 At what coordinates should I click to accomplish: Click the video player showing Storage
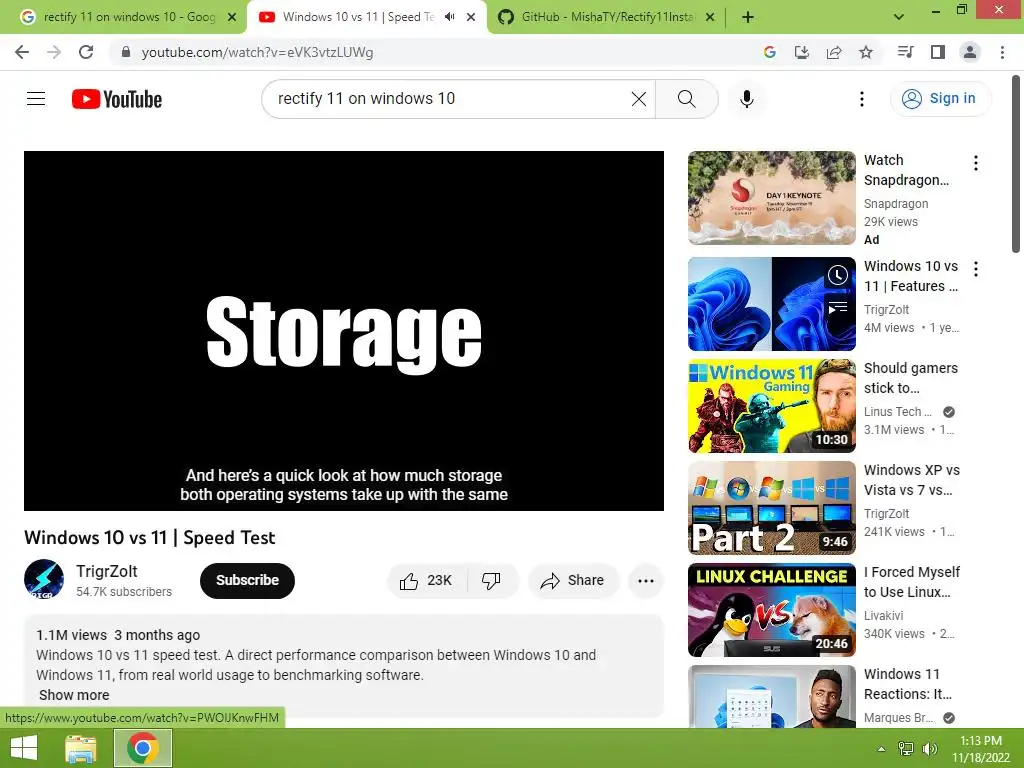pyautogui.click(x=344, y=330)
